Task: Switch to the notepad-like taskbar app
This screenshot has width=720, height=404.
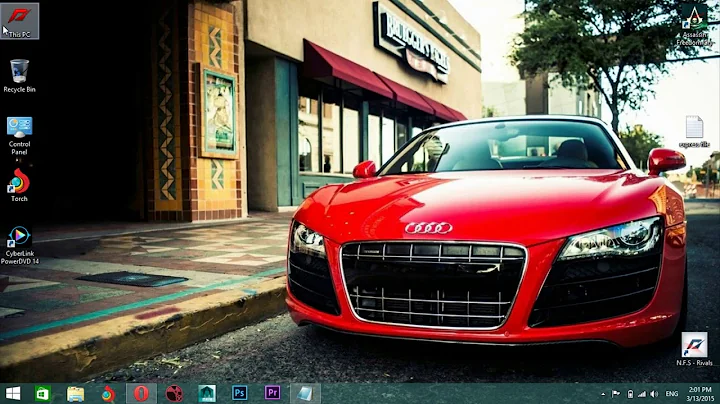Action: point(305,393)
